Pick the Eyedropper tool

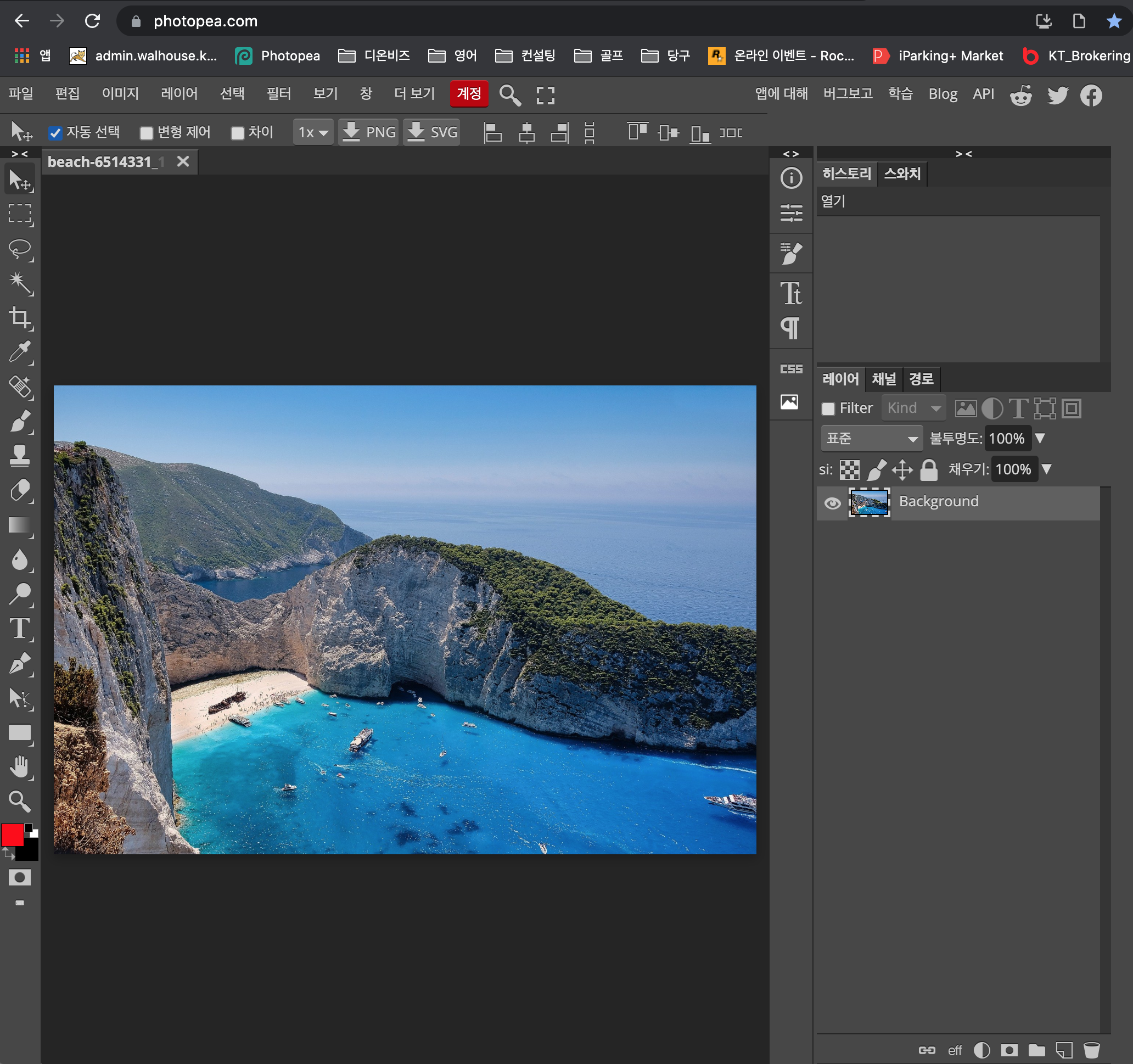click(x=20, y=352)
